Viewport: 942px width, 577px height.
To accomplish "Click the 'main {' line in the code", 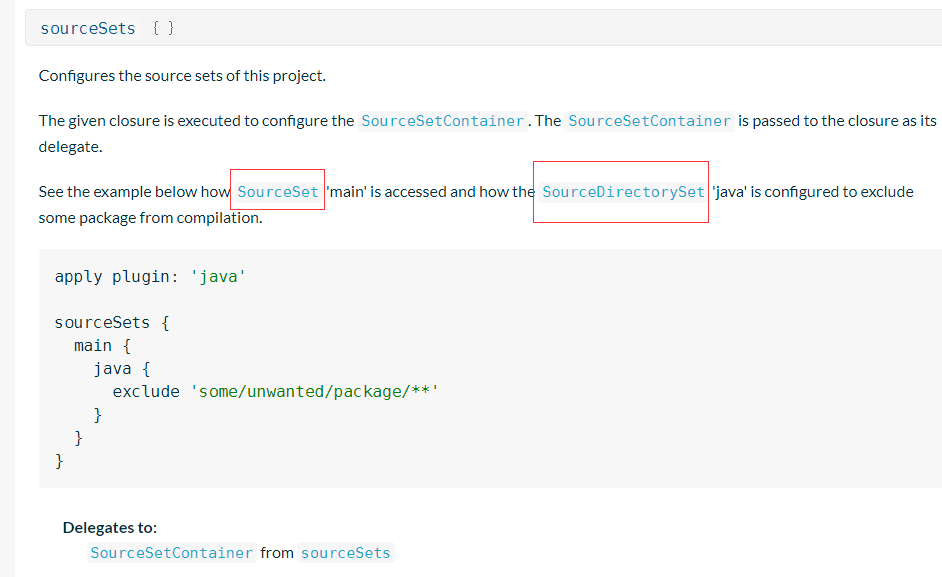I will pos(102,345).
